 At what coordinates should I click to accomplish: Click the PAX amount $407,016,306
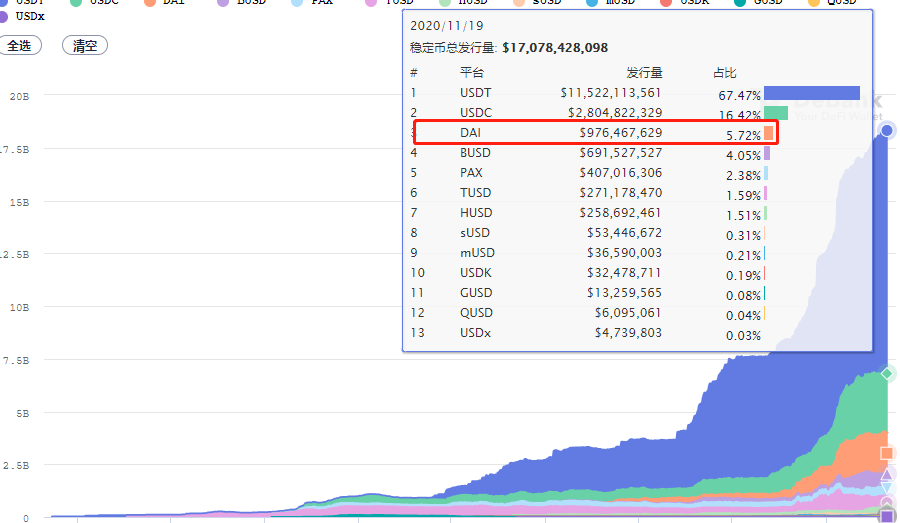click(x=620, y=173)
